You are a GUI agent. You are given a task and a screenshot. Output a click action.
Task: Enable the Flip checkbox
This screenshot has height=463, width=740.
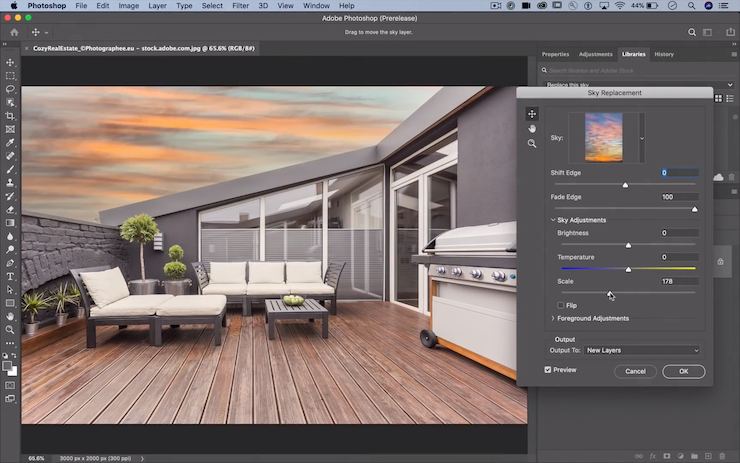(x=561, y=305)
